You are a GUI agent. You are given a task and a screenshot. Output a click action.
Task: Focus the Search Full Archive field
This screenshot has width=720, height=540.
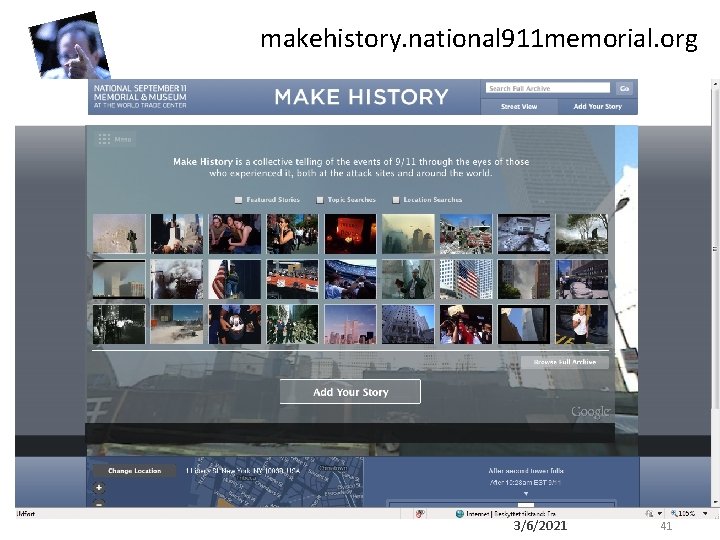point(548,88)
